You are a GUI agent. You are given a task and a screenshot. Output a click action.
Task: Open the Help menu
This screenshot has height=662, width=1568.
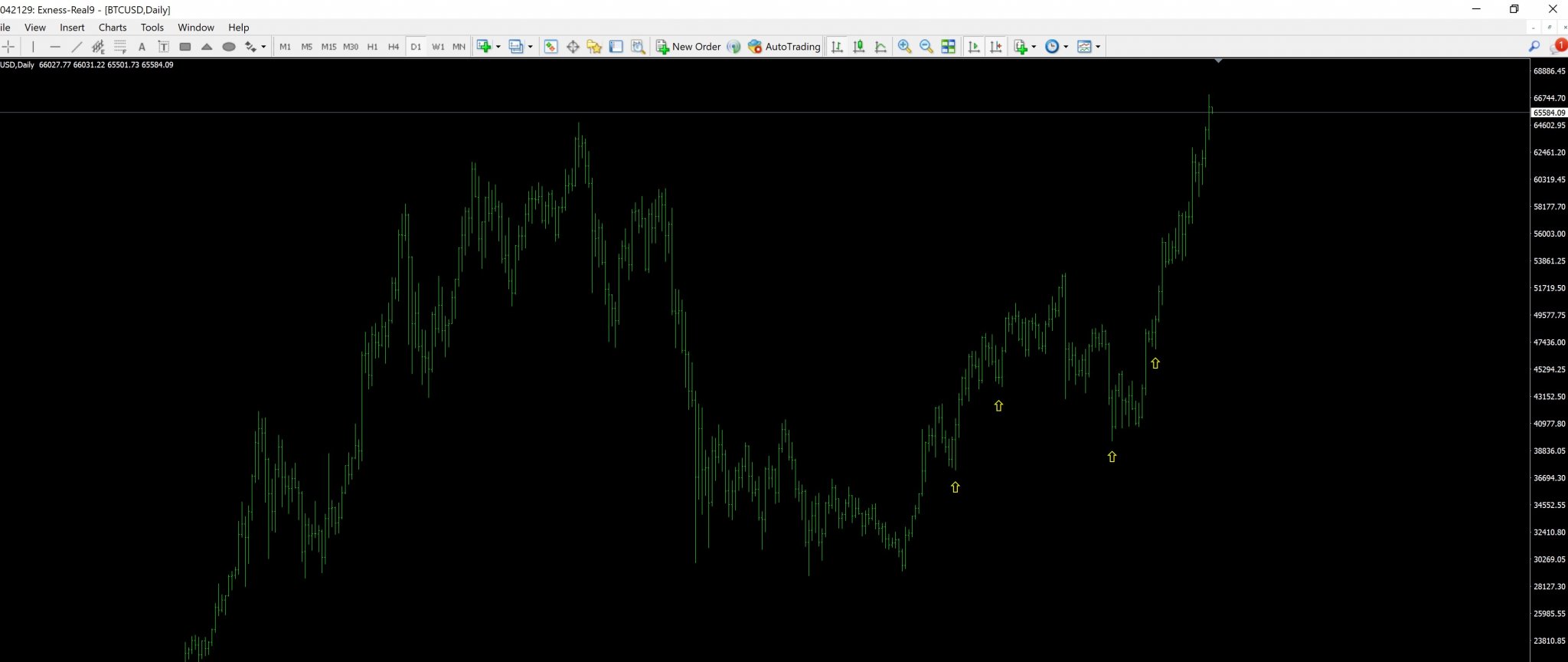click(x=239, y=28)
